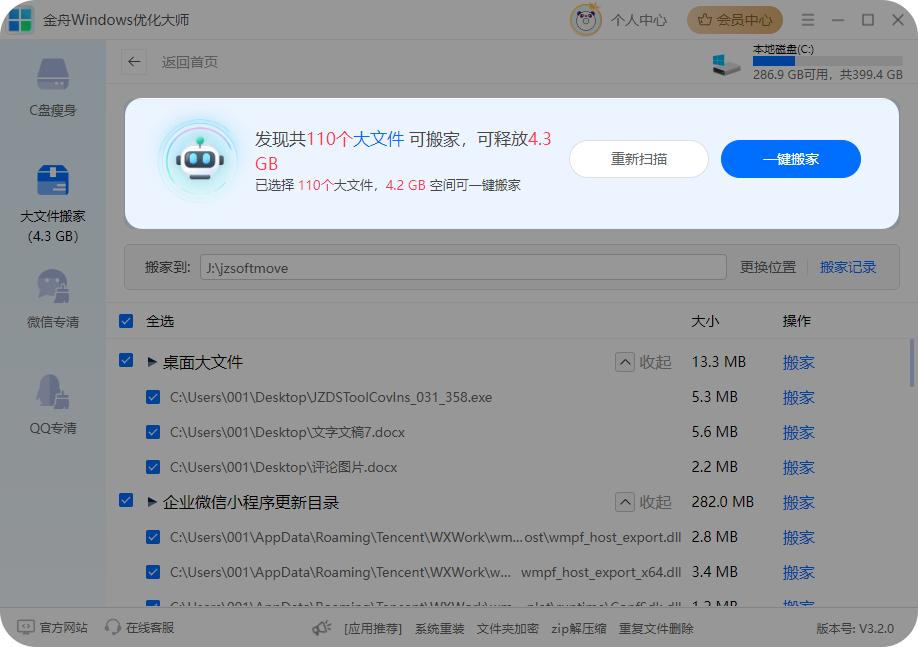Uncheck the 桌面大文件 group checkbox
Viewport: 918px width, 647px height.
[x=126, y=360]
